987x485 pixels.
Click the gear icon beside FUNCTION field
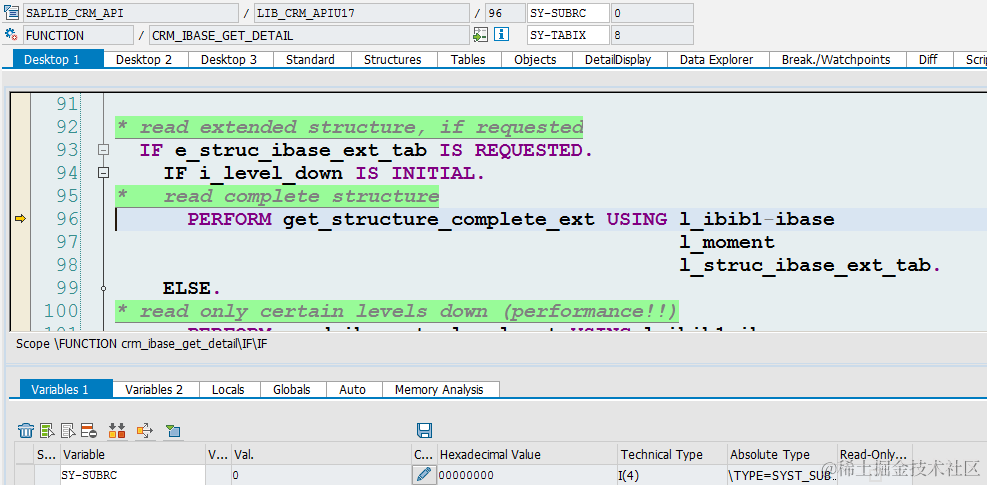click(11, 35)
